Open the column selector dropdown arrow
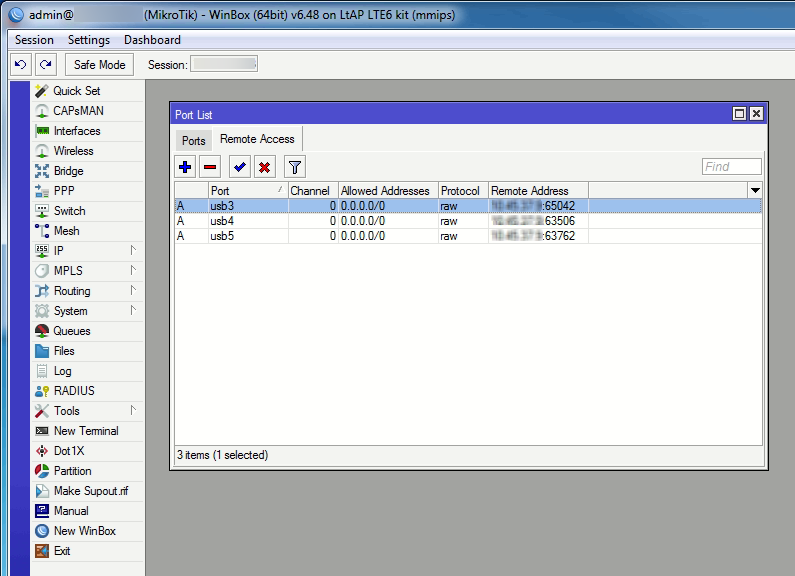Screen dimensions: 795x576 tap(755, 191)
